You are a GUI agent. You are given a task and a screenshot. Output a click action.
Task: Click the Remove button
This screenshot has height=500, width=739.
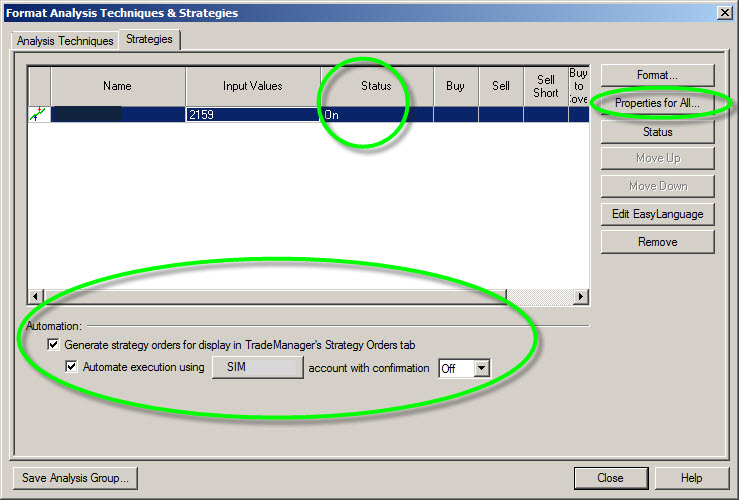tap(657, 242)
